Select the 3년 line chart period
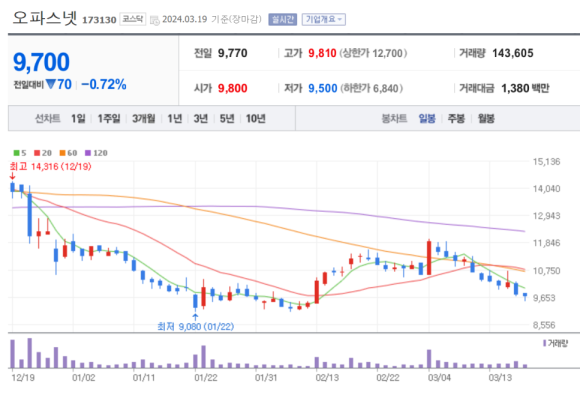 [x=201, y=118]
